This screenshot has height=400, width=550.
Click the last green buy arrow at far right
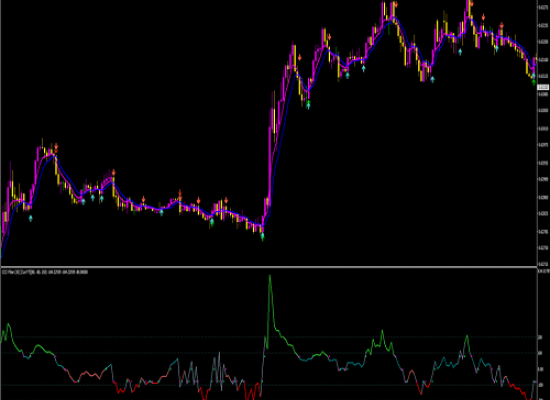point(534,82)
